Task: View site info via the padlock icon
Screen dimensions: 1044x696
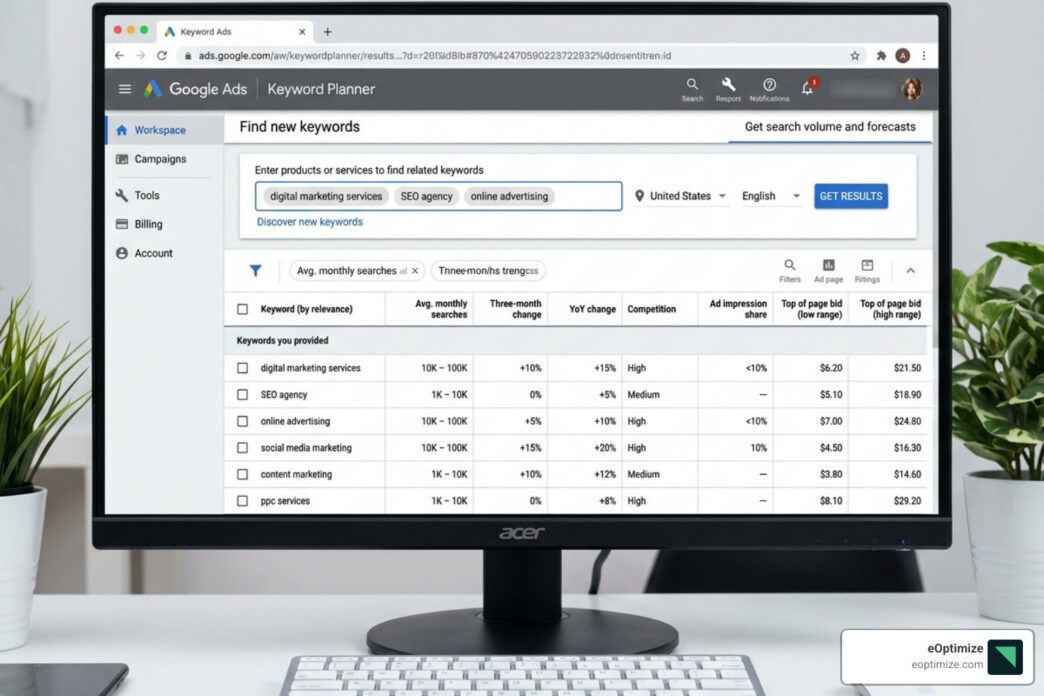Action: [188, 56]
